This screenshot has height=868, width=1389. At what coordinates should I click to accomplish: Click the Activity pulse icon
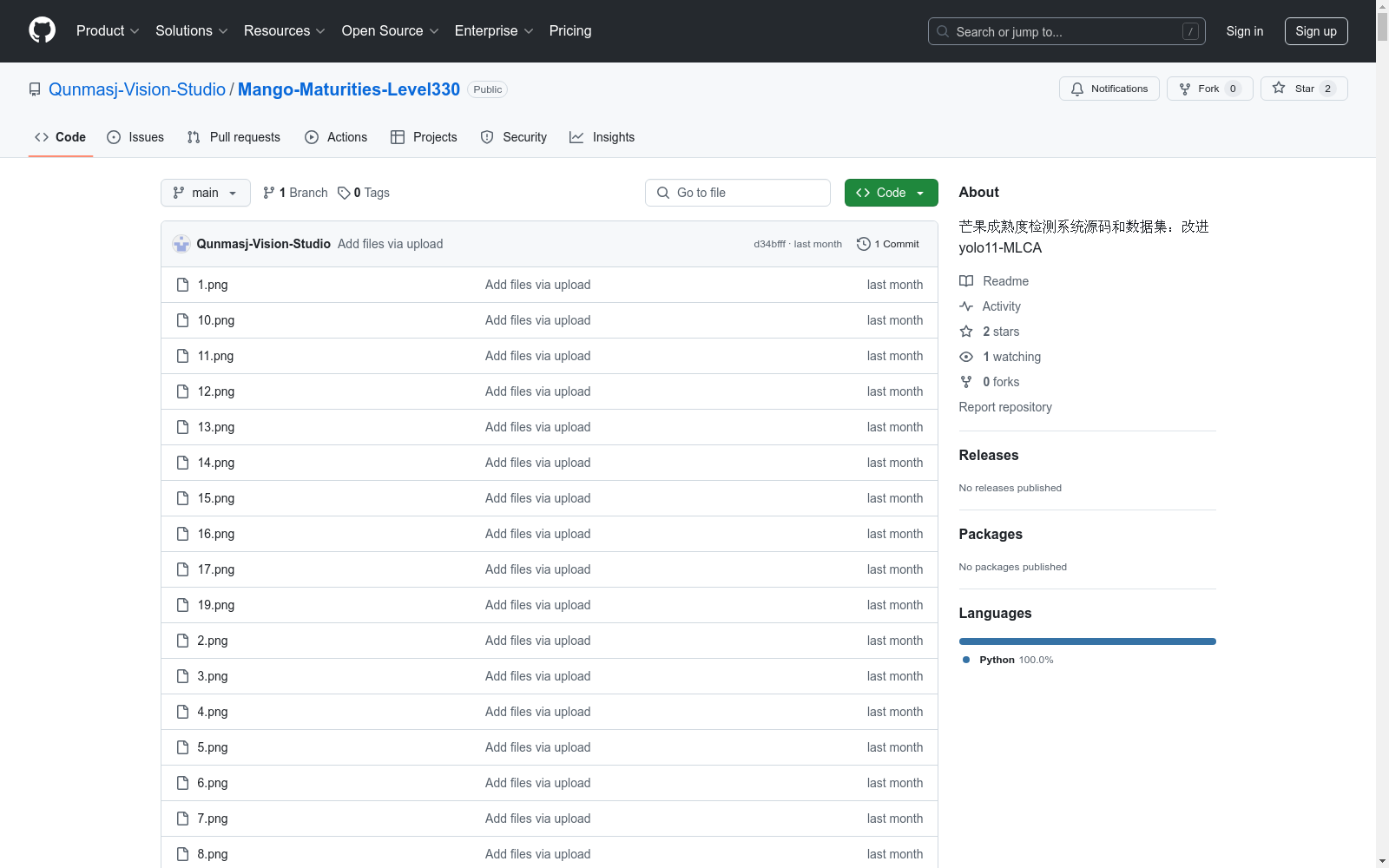coord(966,306)
